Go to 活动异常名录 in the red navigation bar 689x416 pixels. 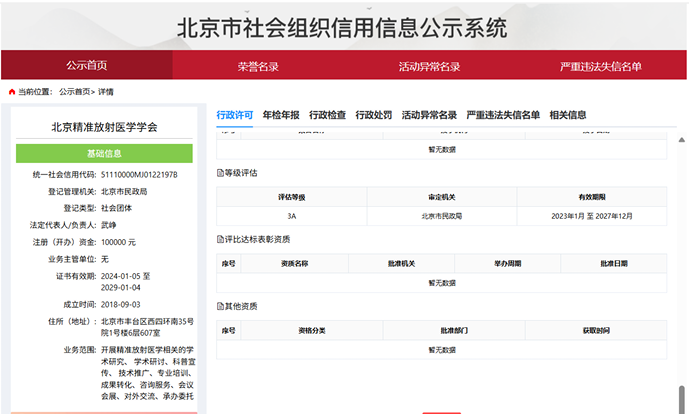pos(430,66)
